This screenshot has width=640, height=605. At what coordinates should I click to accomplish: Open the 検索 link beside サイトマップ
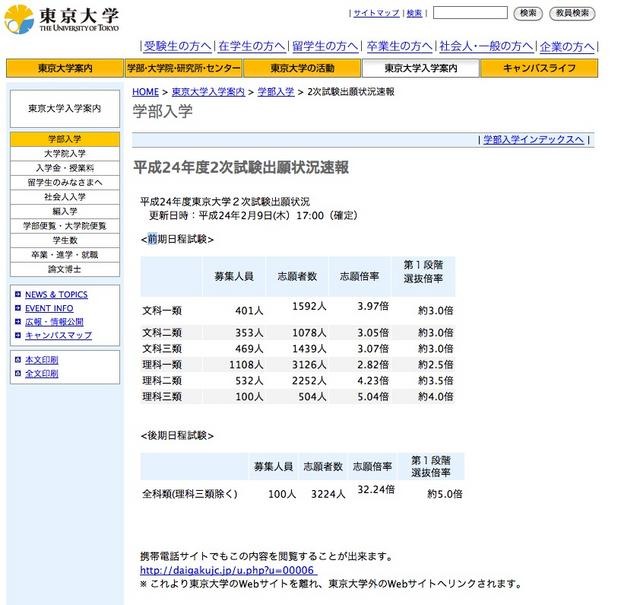click(x=414, y=13)
